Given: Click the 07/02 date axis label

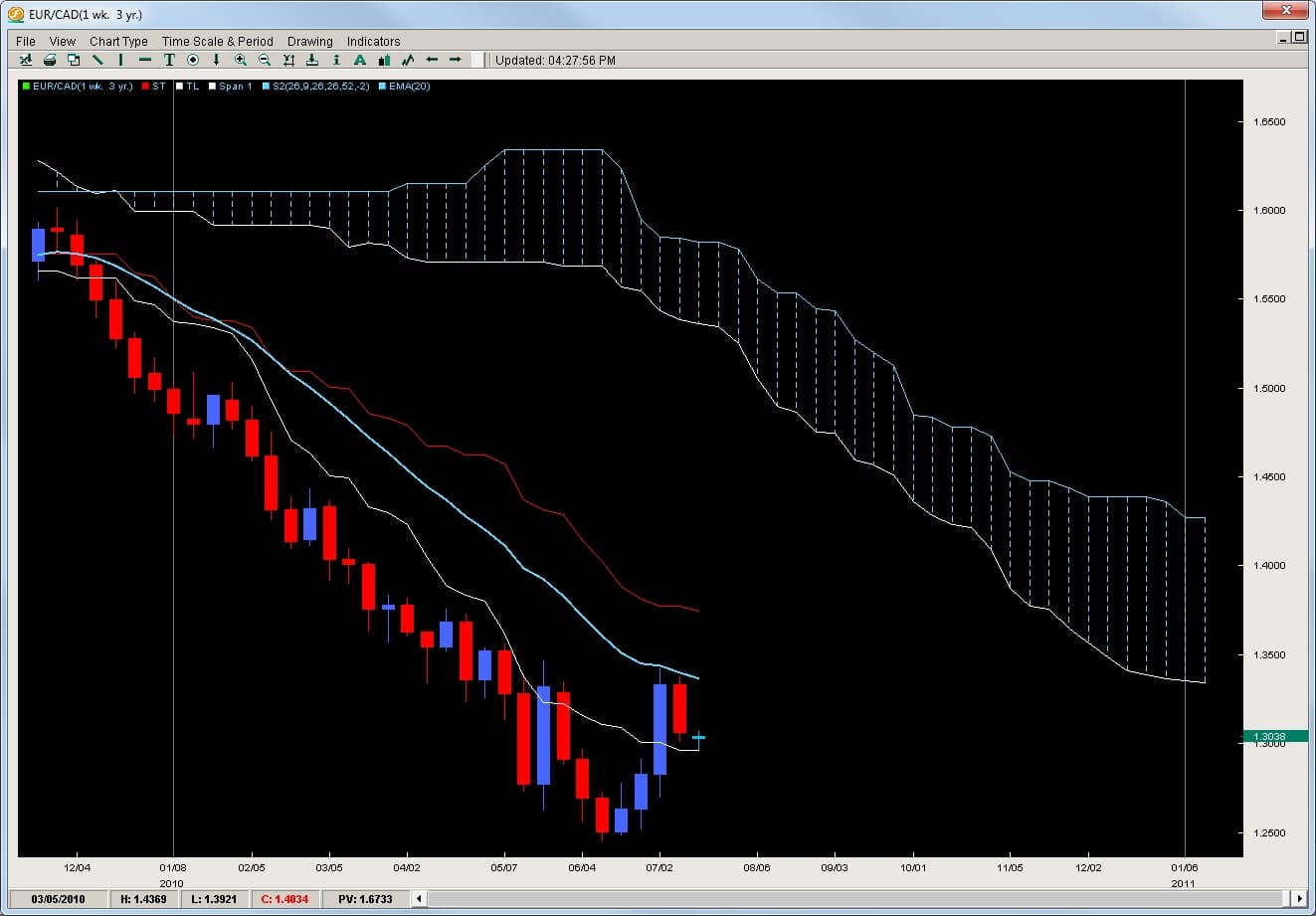Looking at the screenshot, I should coord(659,867).
